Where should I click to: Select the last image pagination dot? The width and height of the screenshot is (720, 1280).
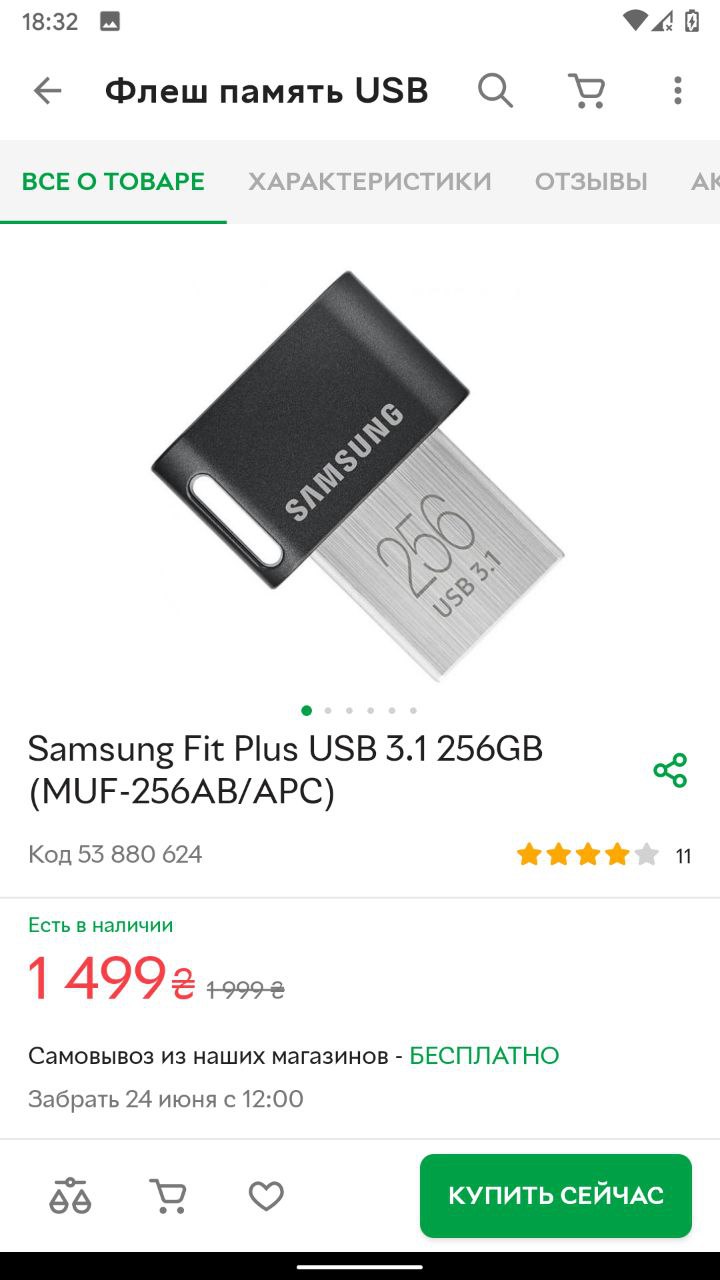point(413,710)
